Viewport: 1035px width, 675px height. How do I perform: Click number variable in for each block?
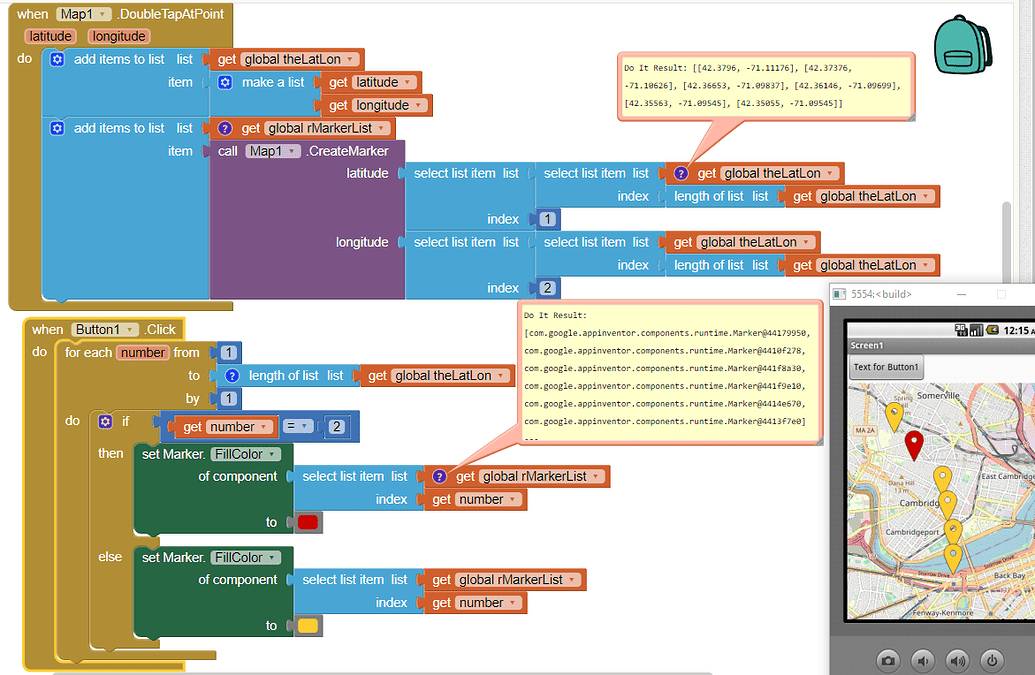coord(143,352)
